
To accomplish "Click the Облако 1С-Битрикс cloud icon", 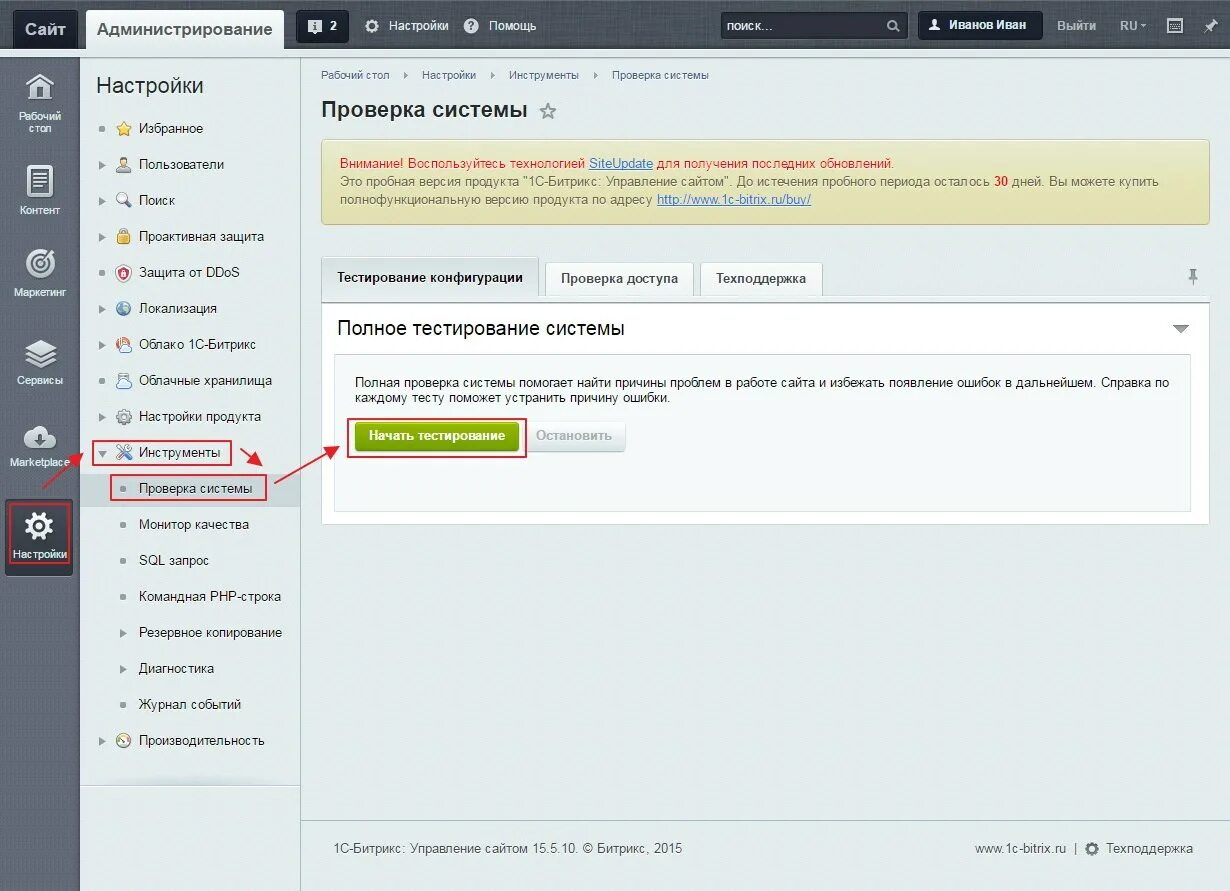I will [x=123, y=344].
